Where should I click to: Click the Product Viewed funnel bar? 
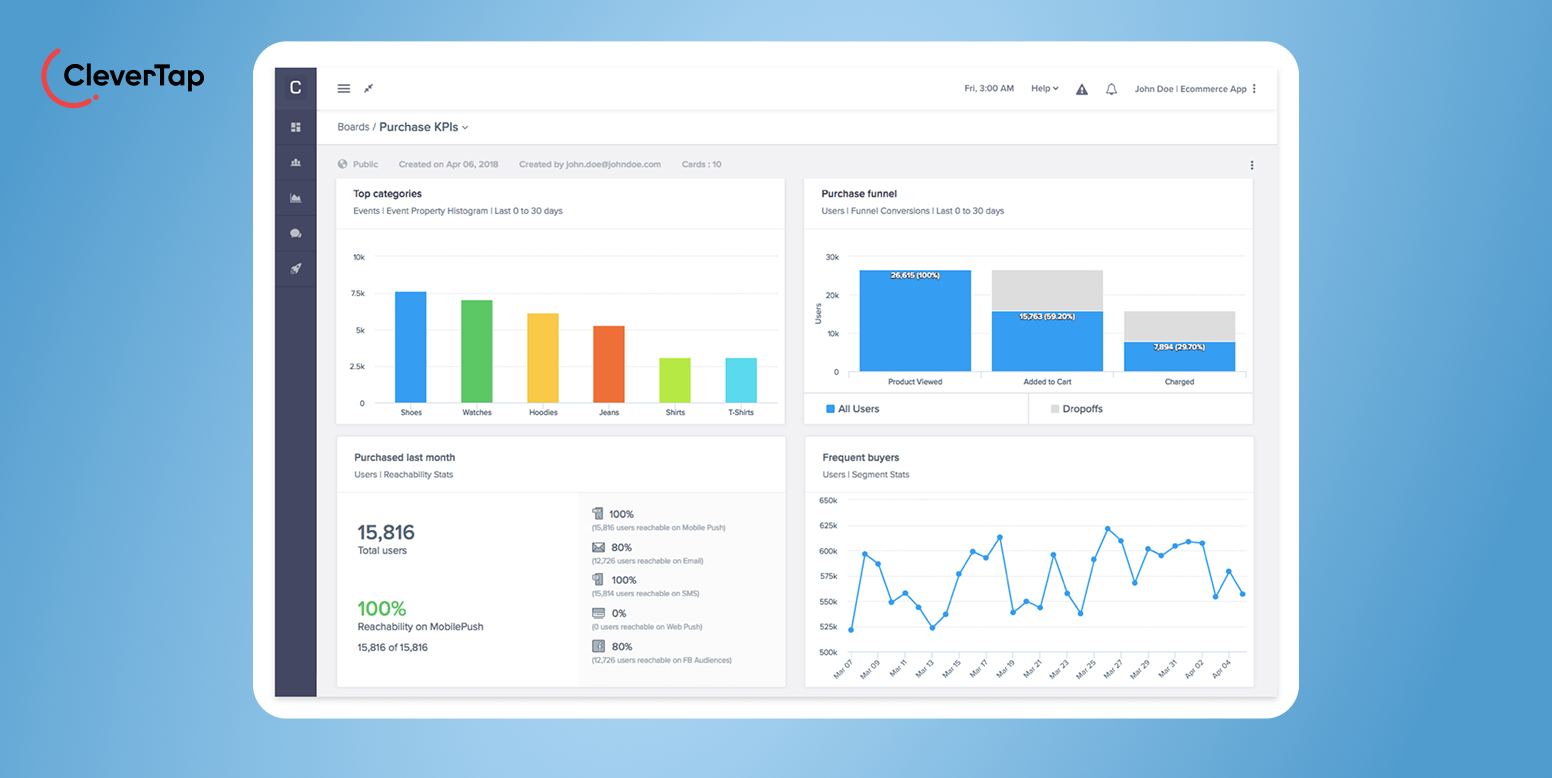(x=915, y=321)
